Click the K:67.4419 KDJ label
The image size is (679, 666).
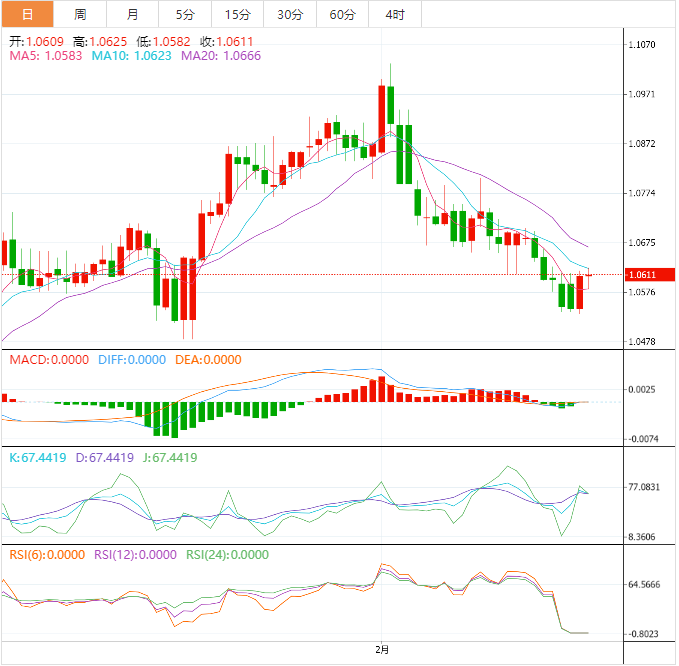[x=37, y=458]
